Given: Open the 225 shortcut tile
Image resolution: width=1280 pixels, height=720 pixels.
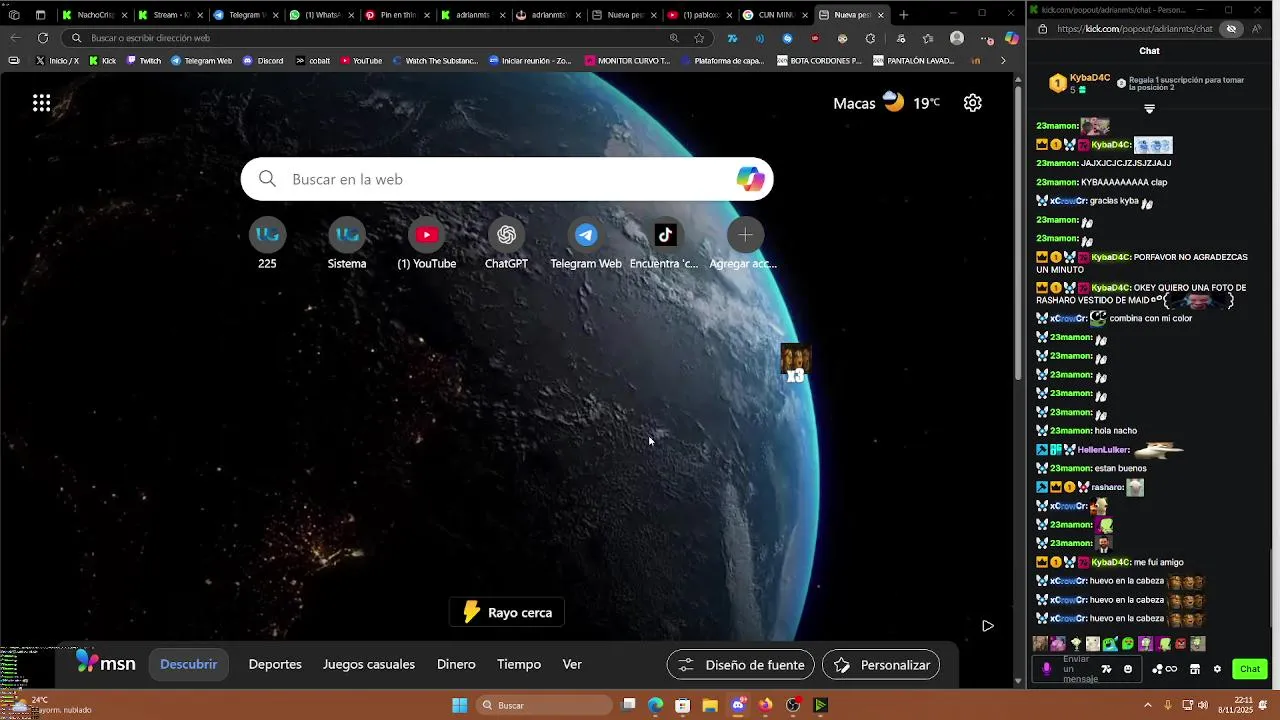Looking at the screenshot, I should pyautogui.click(x=267, y=244).
